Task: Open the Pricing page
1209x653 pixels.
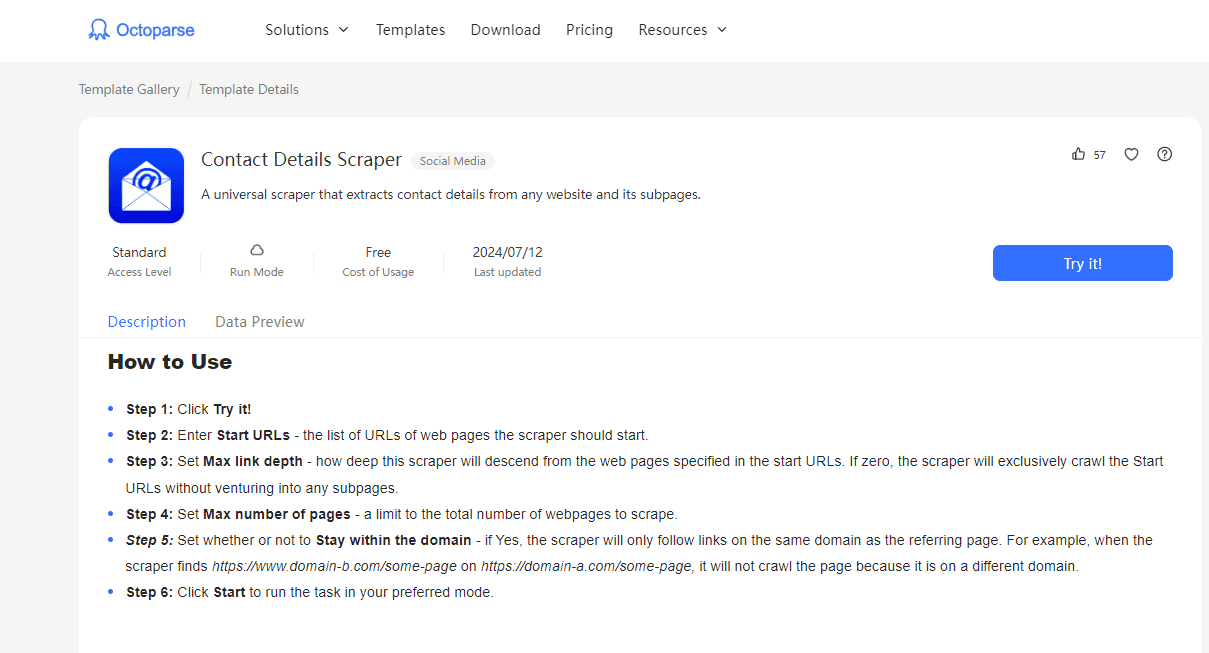Action: tap(589, 30)
